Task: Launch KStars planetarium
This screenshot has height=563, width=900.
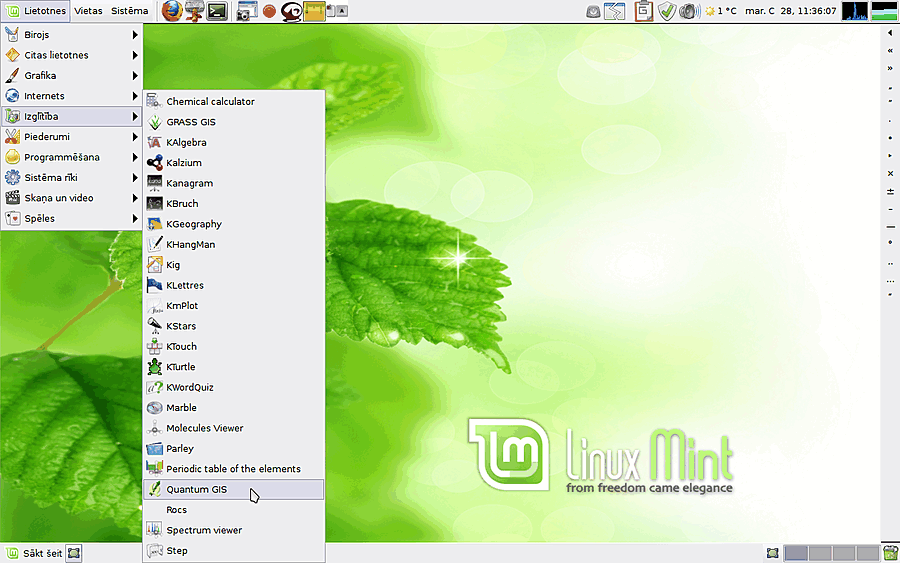Action: [234, 326]
